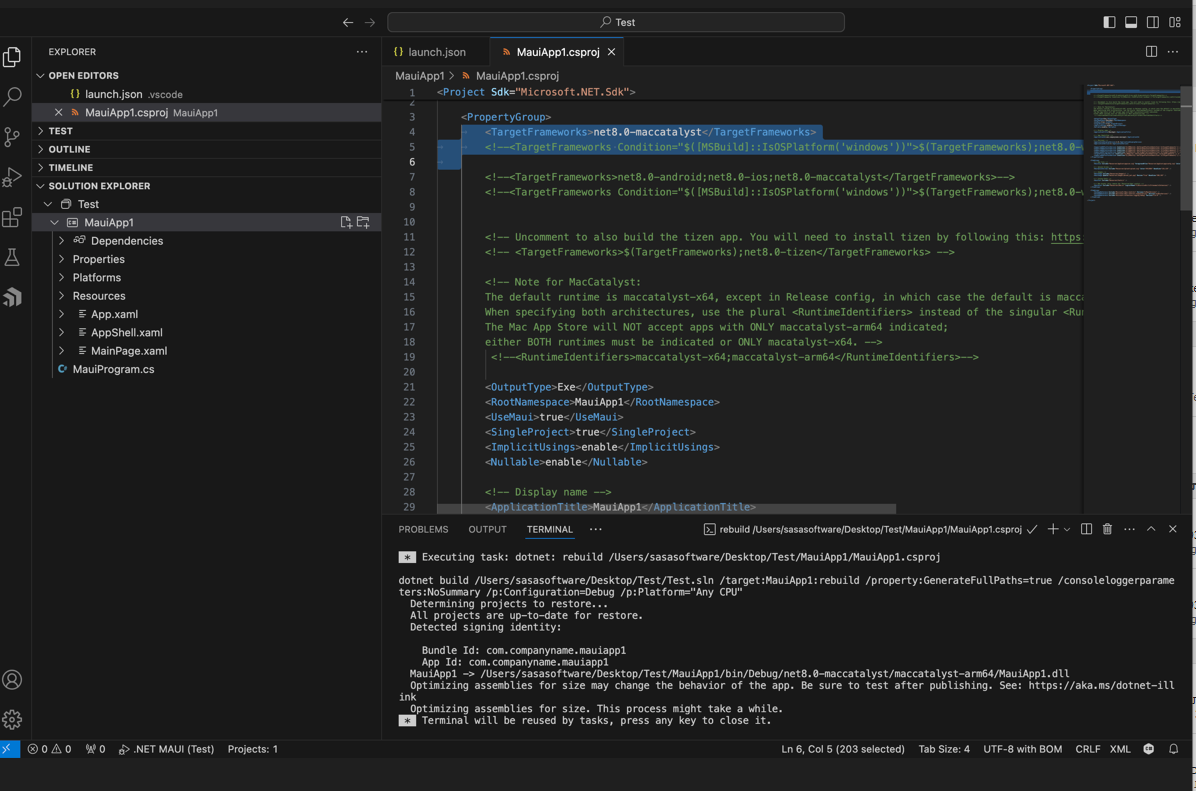Open the Manage gear settings
The image size is (1196, 791).
(13, 720)
